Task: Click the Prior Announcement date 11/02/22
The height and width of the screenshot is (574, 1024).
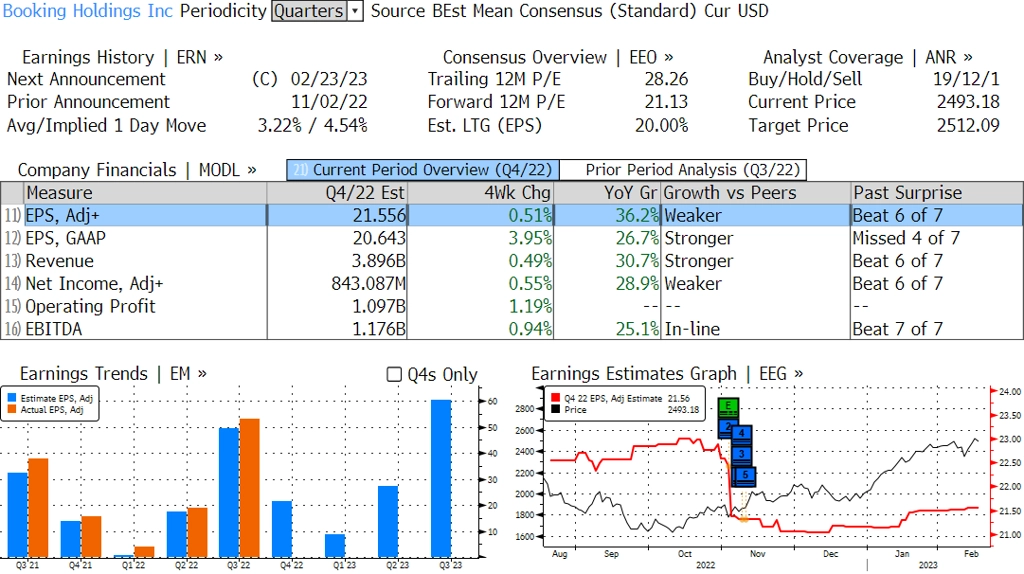Action: (329, 102)
